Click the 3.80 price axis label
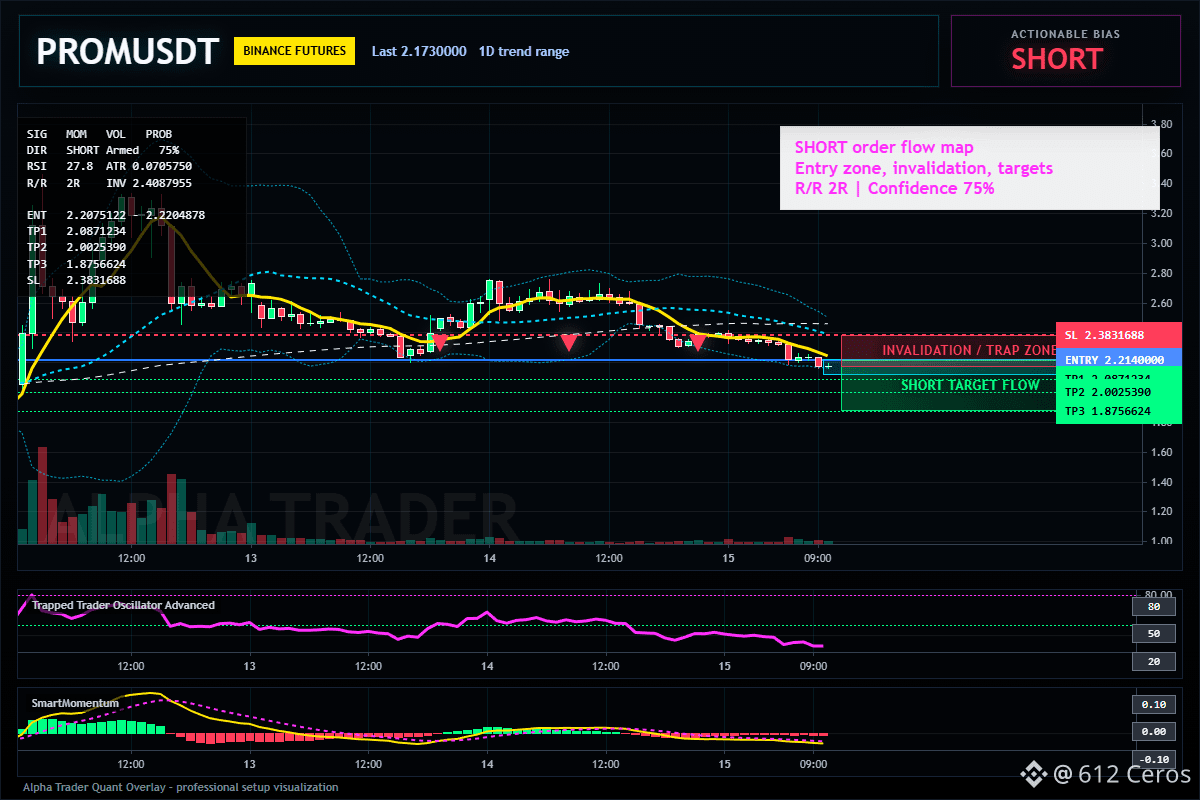1200x800 pixels. [x=1161, y=124]
